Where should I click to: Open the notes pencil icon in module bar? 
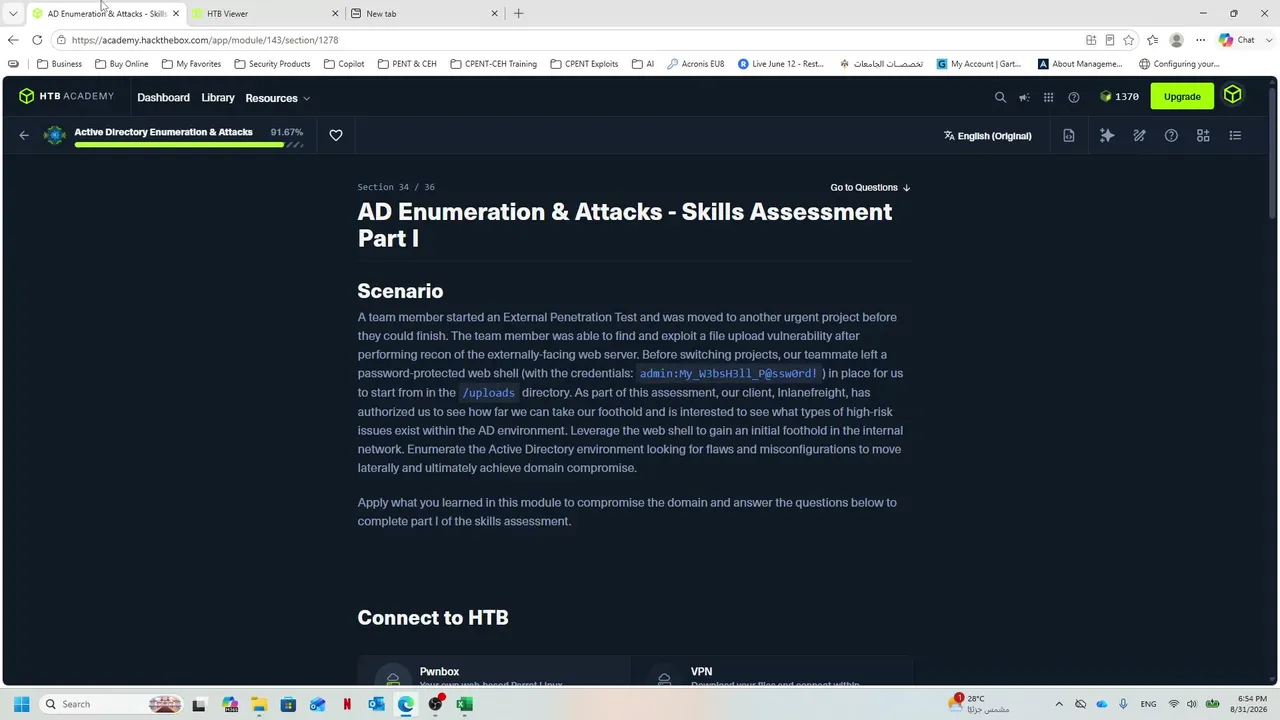click(x=1139, y=136)
